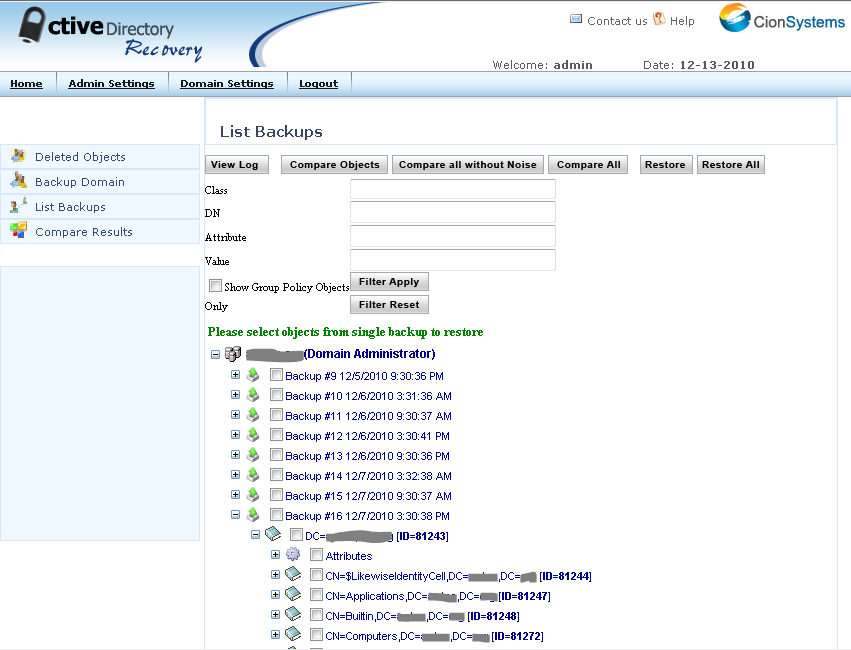Open the Domain Settings menu

226,84
